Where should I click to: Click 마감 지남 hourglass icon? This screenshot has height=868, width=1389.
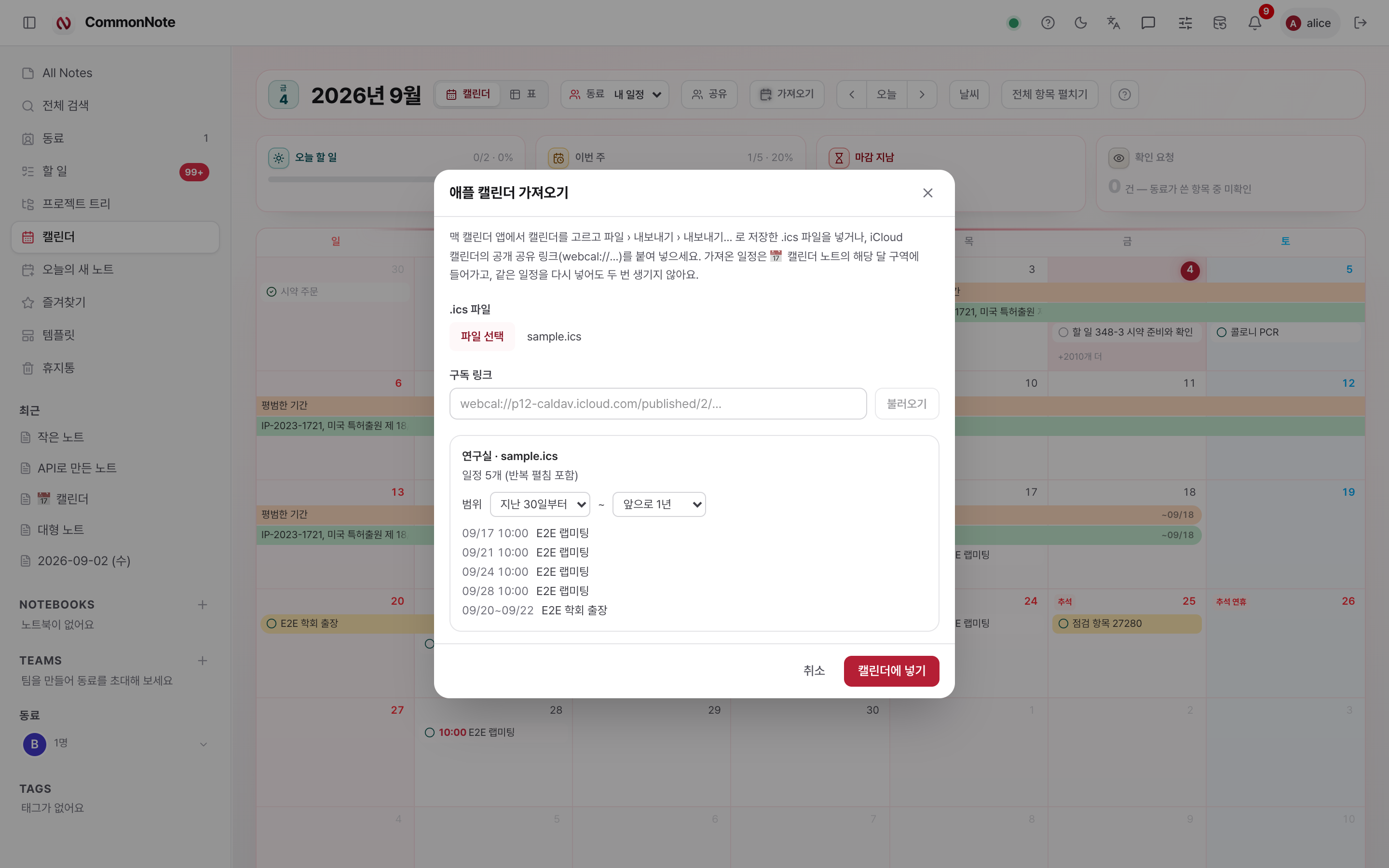(839, 158)
